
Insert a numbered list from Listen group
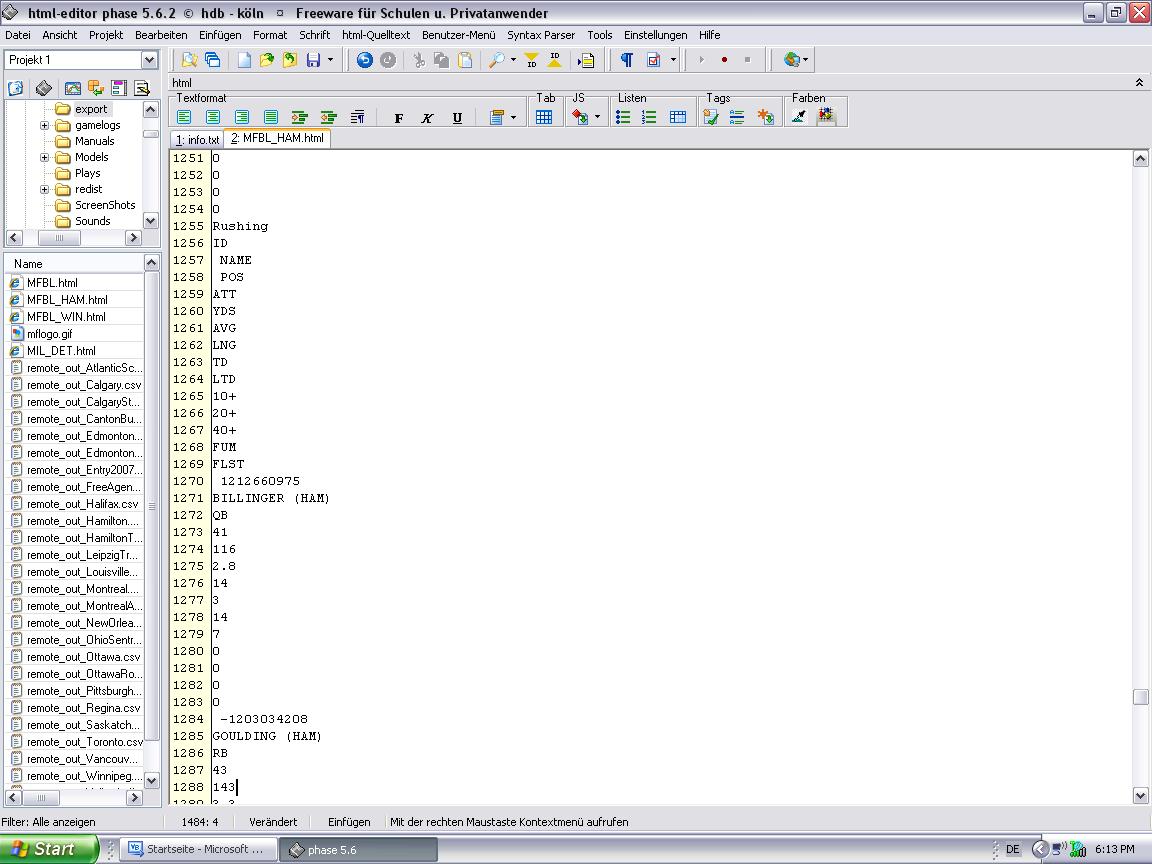pyautogui.click(x=649, y=117)
